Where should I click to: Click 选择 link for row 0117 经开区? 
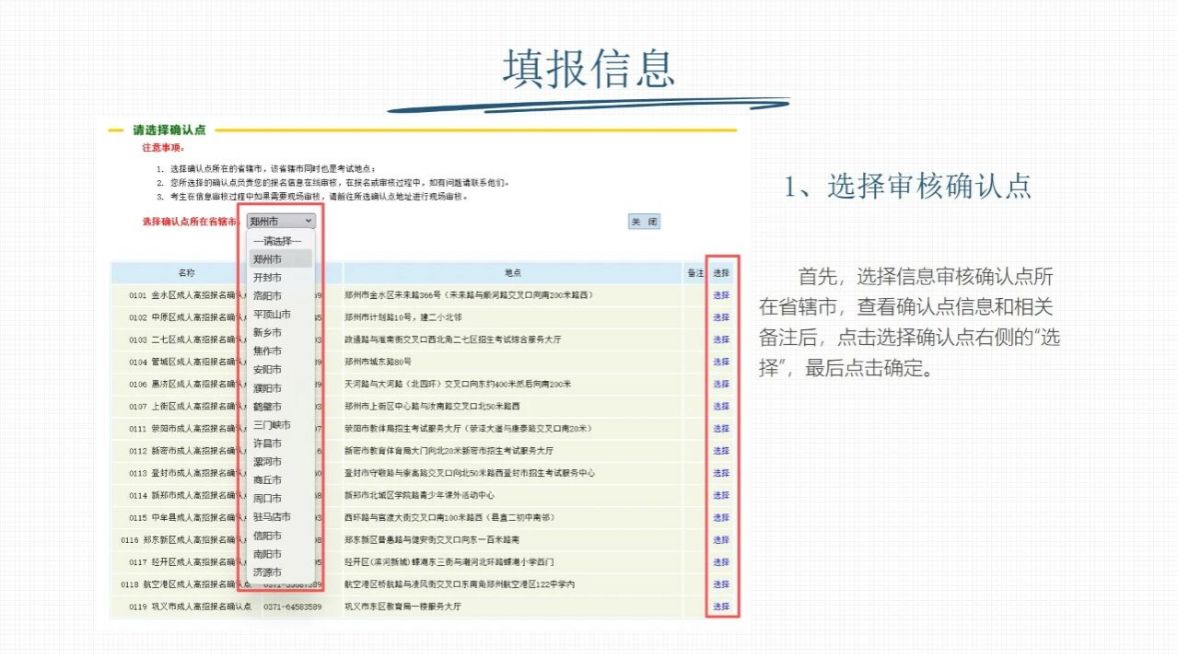click(721, 562)
